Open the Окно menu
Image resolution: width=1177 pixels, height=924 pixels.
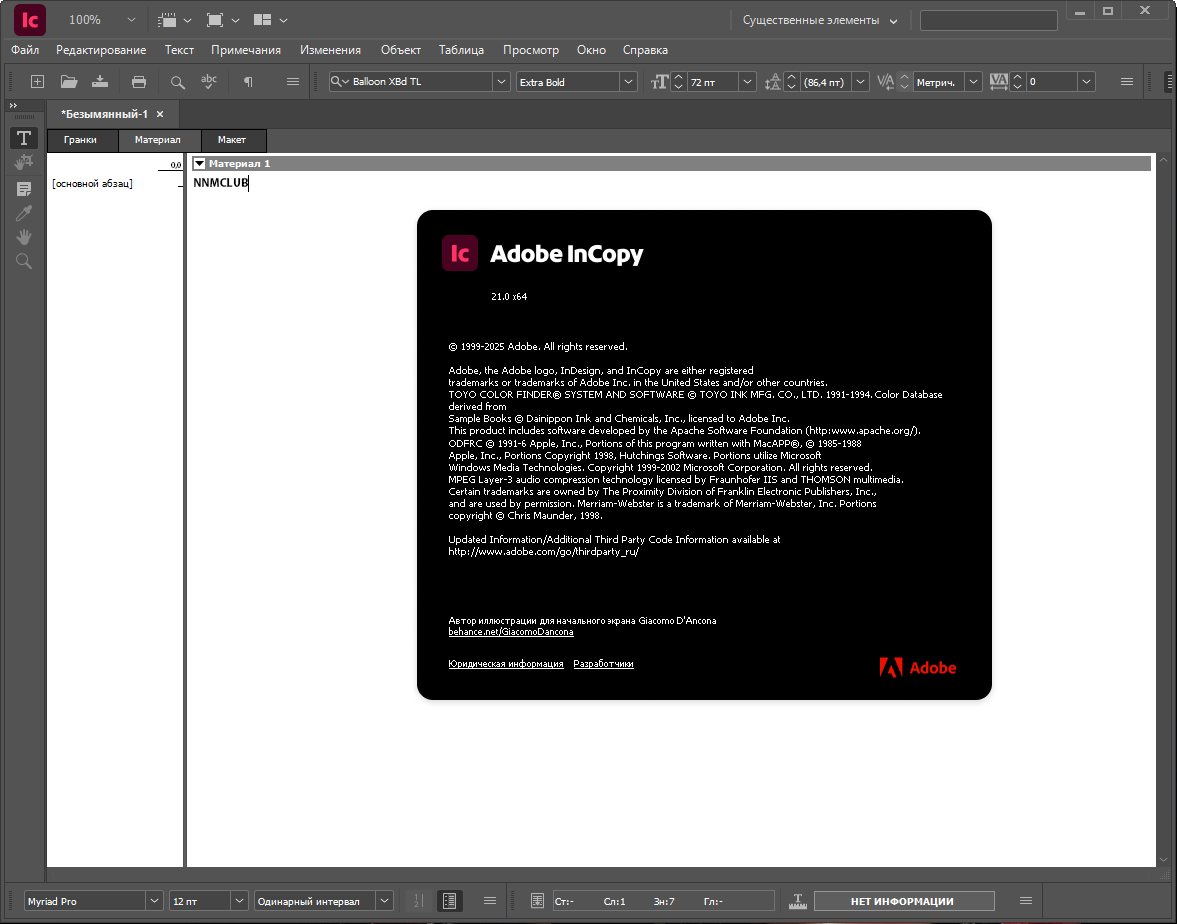pos(591,50)
